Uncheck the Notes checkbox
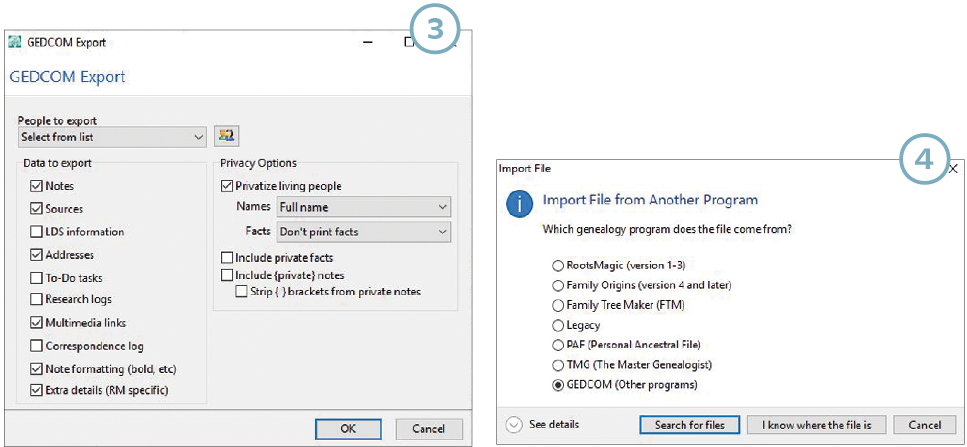 click(x=37, y=186)
